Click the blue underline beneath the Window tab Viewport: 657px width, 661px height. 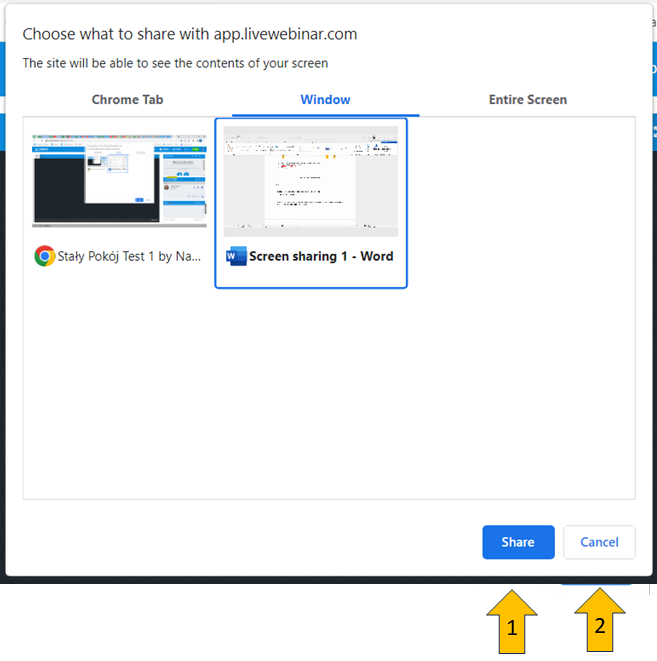click(x=325, y=114)
